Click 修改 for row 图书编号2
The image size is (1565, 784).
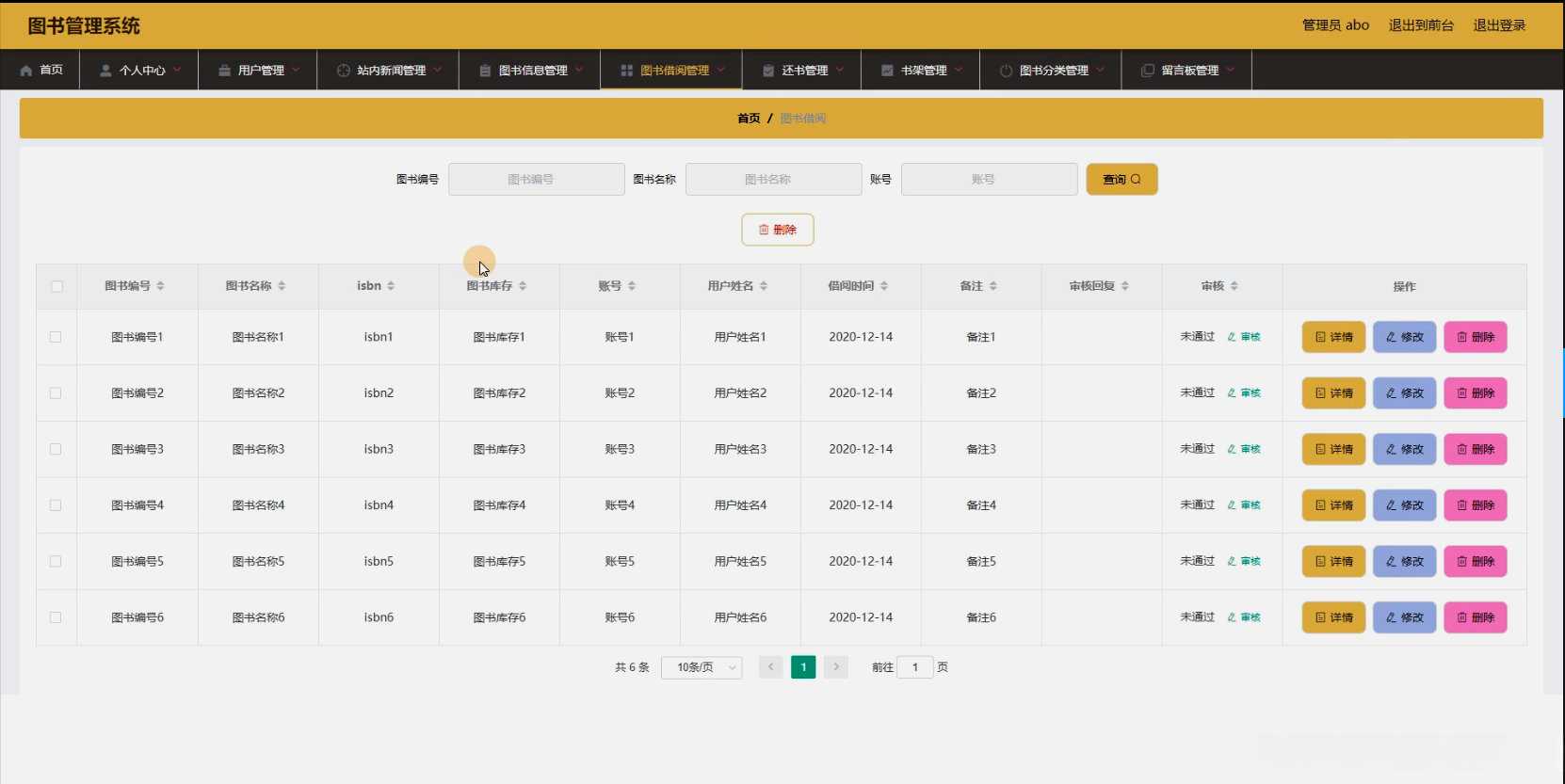(1404, 393)
